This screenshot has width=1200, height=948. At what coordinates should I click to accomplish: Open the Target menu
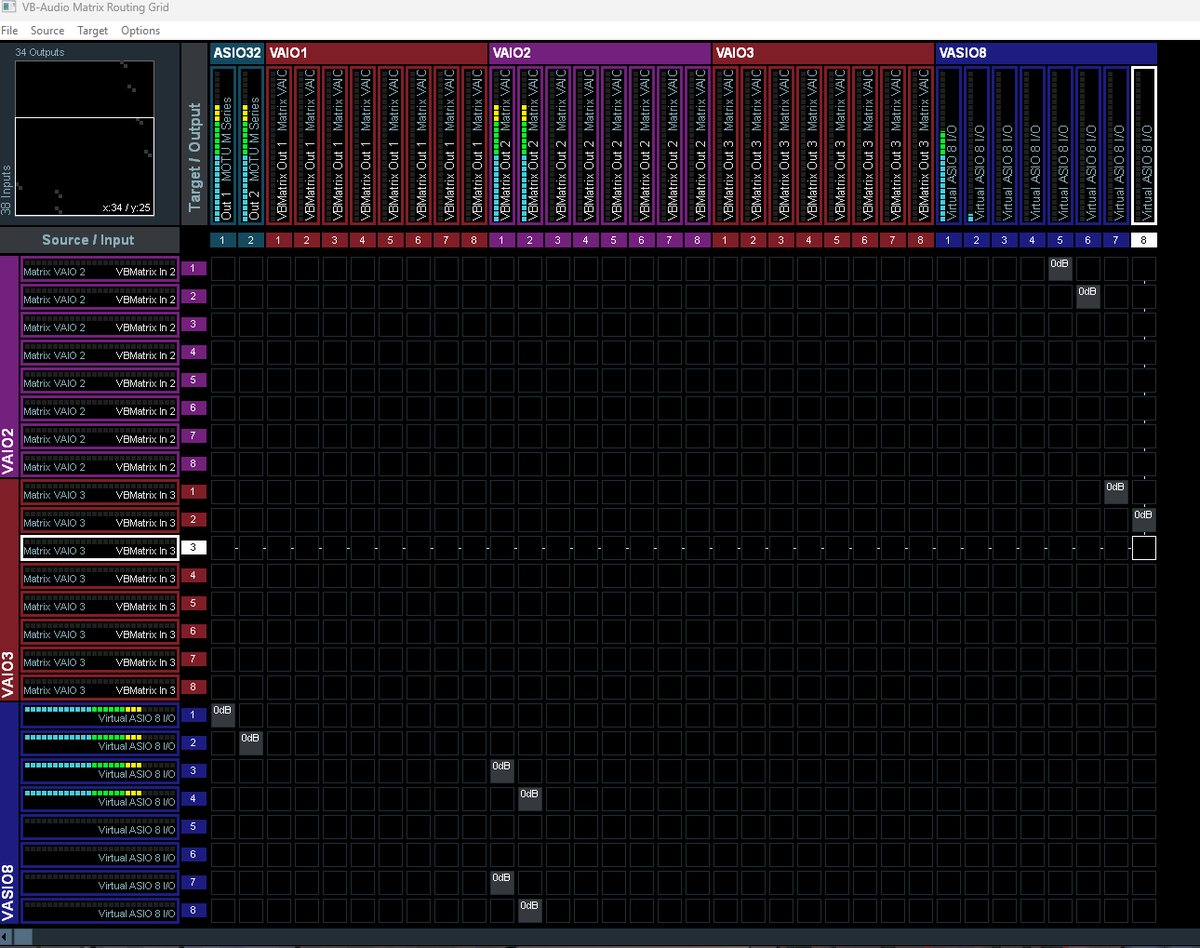tap(92, 31)
